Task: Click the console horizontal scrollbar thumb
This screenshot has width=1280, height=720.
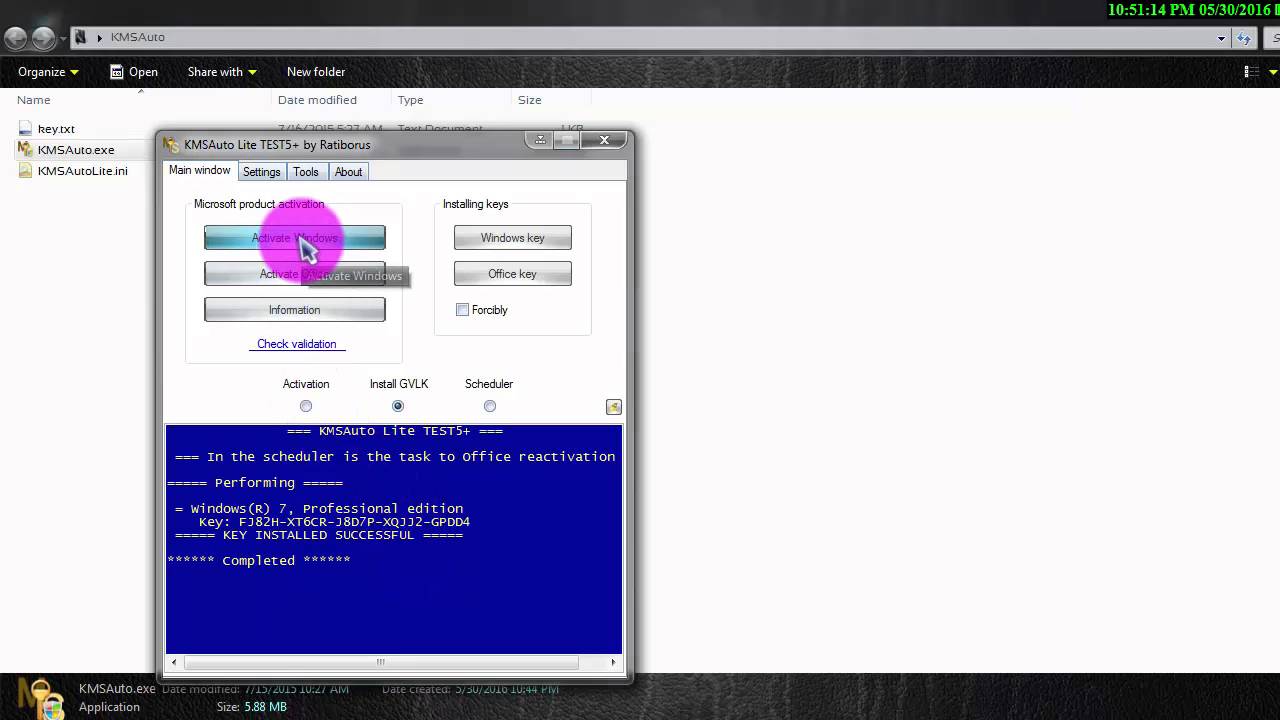Action: (380, 662)
